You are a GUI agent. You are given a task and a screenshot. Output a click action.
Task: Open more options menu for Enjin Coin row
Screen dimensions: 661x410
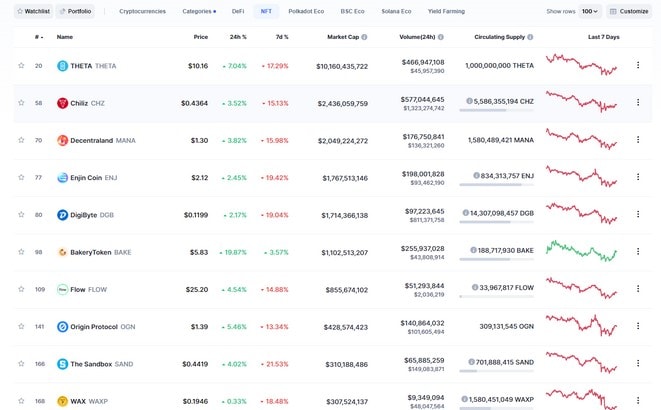tap(638, 177)
